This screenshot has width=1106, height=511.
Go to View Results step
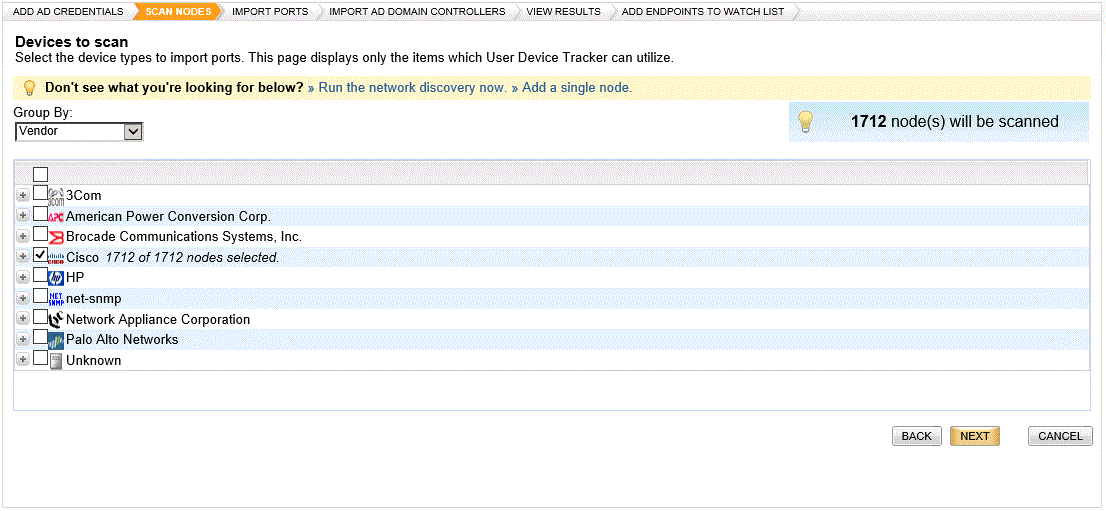tap(563, 11)
